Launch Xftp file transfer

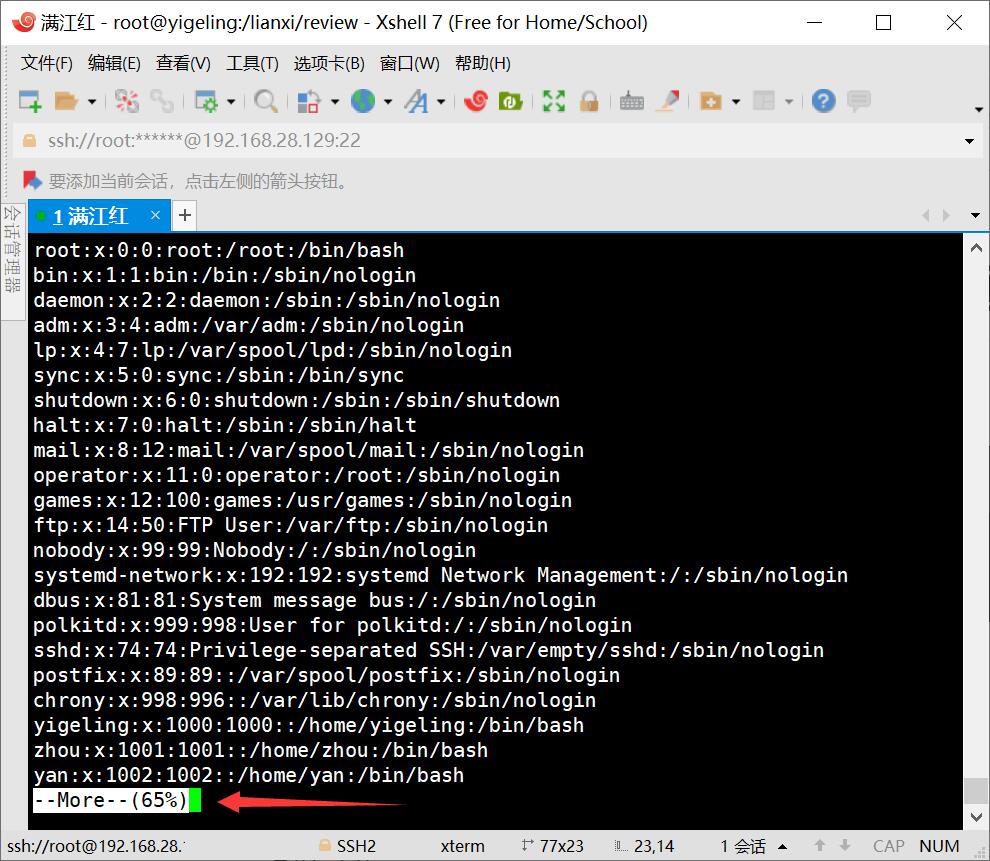512,101
